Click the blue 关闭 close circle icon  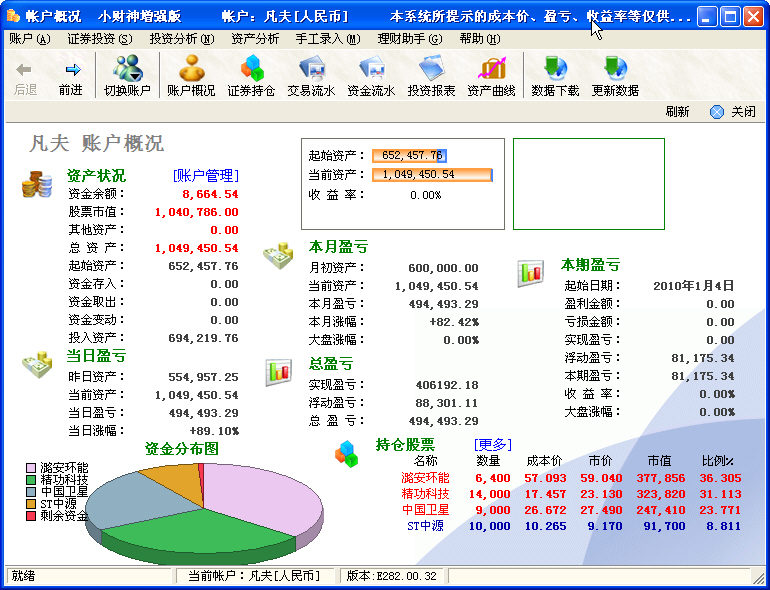click(717, 112)
